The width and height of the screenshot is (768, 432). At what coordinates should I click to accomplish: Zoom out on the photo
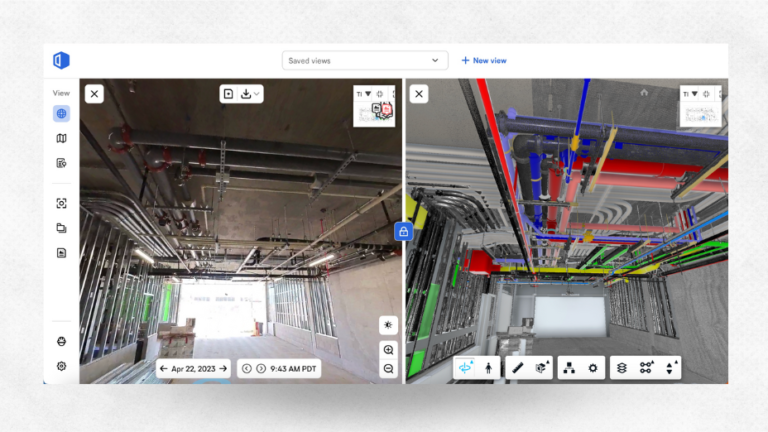[x=388, y=369]
